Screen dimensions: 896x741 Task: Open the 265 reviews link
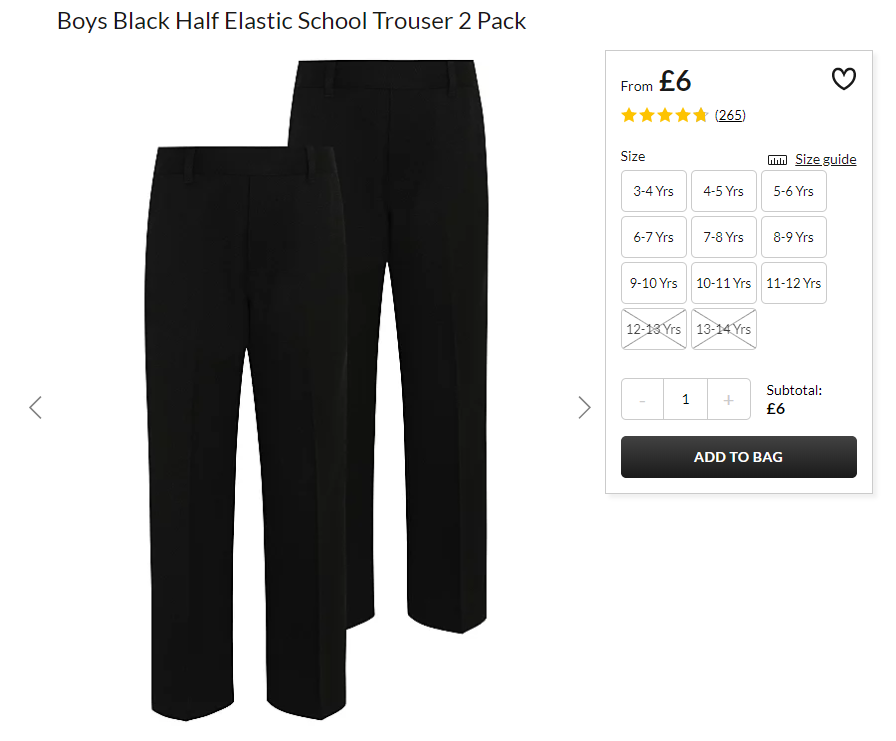pyautogui.click(x=730, y=115)
